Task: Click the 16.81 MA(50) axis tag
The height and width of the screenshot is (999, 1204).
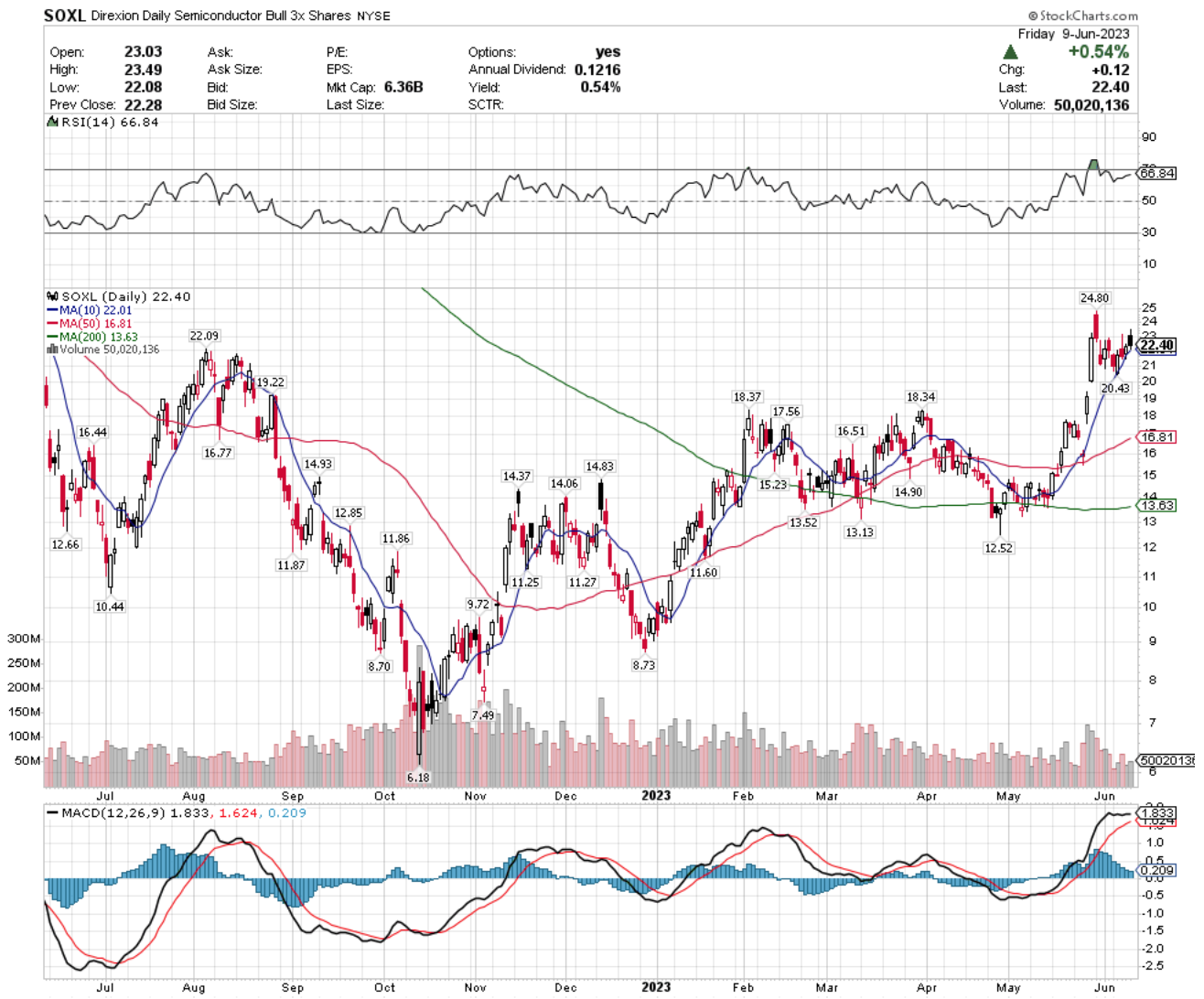Action: 1156,438
